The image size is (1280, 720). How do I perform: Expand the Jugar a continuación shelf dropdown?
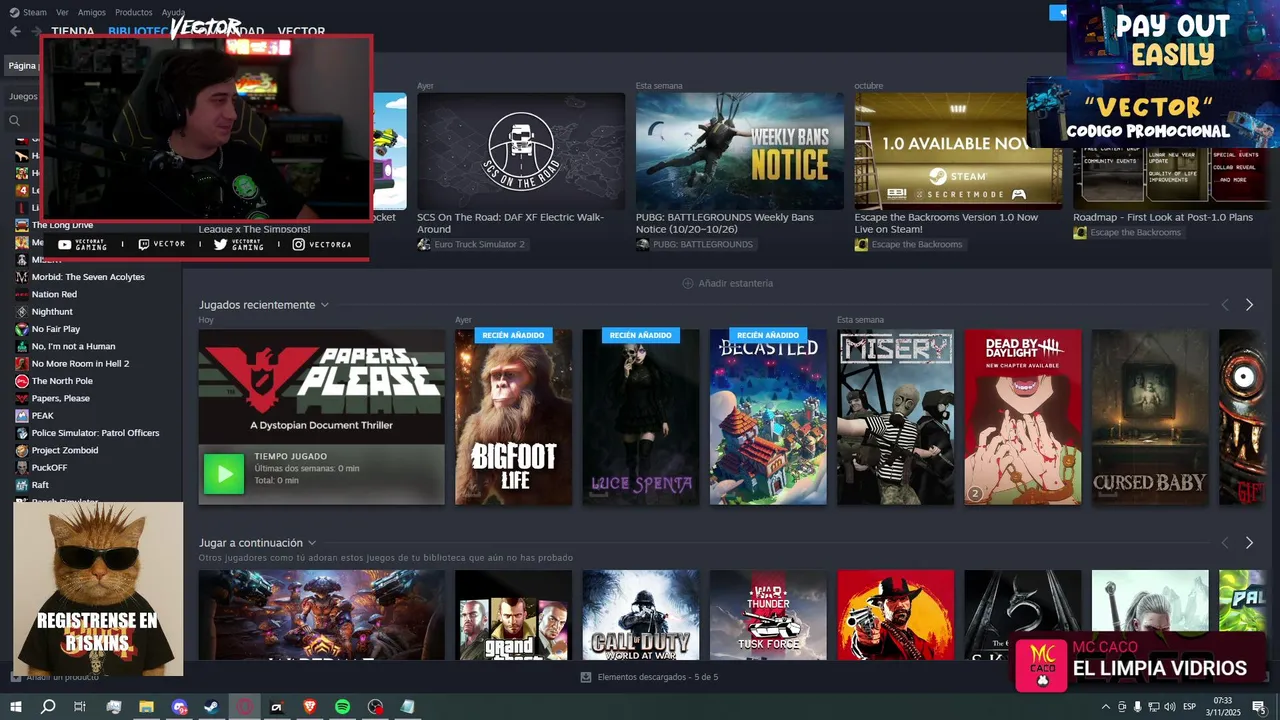click(x=312, y=543)
